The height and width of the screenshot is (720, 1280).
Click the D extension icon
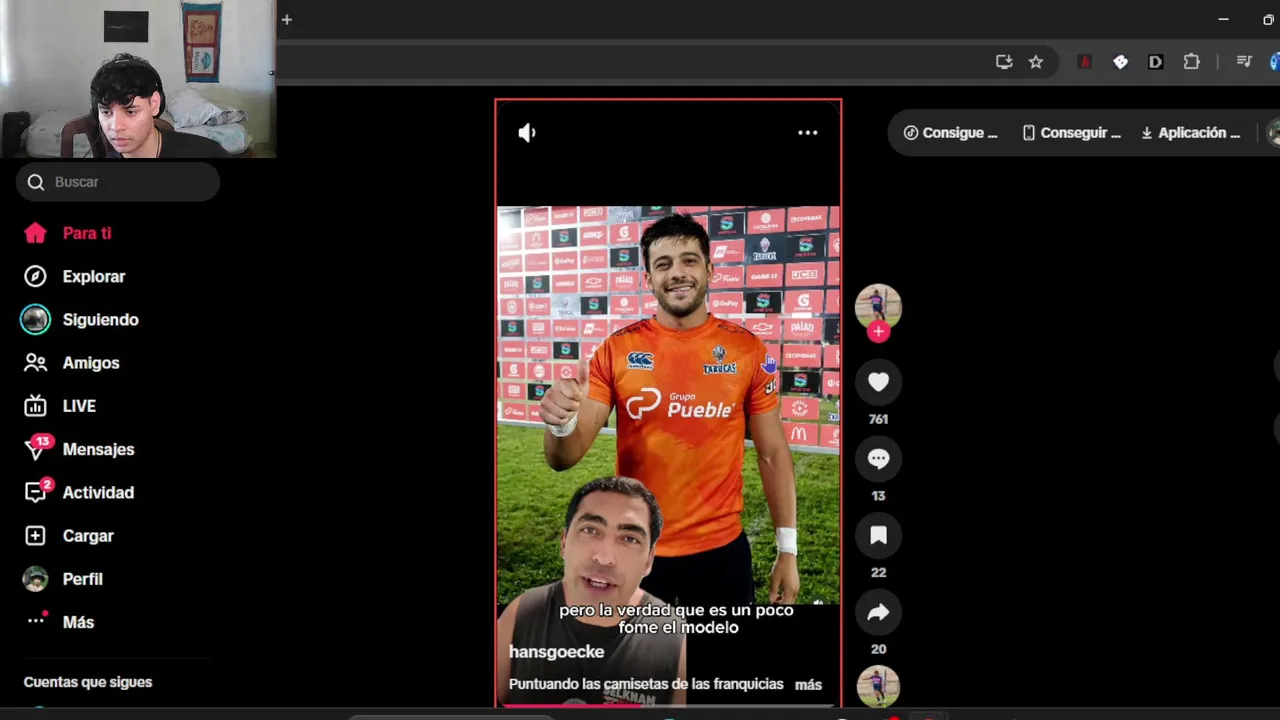[1155, 62]
